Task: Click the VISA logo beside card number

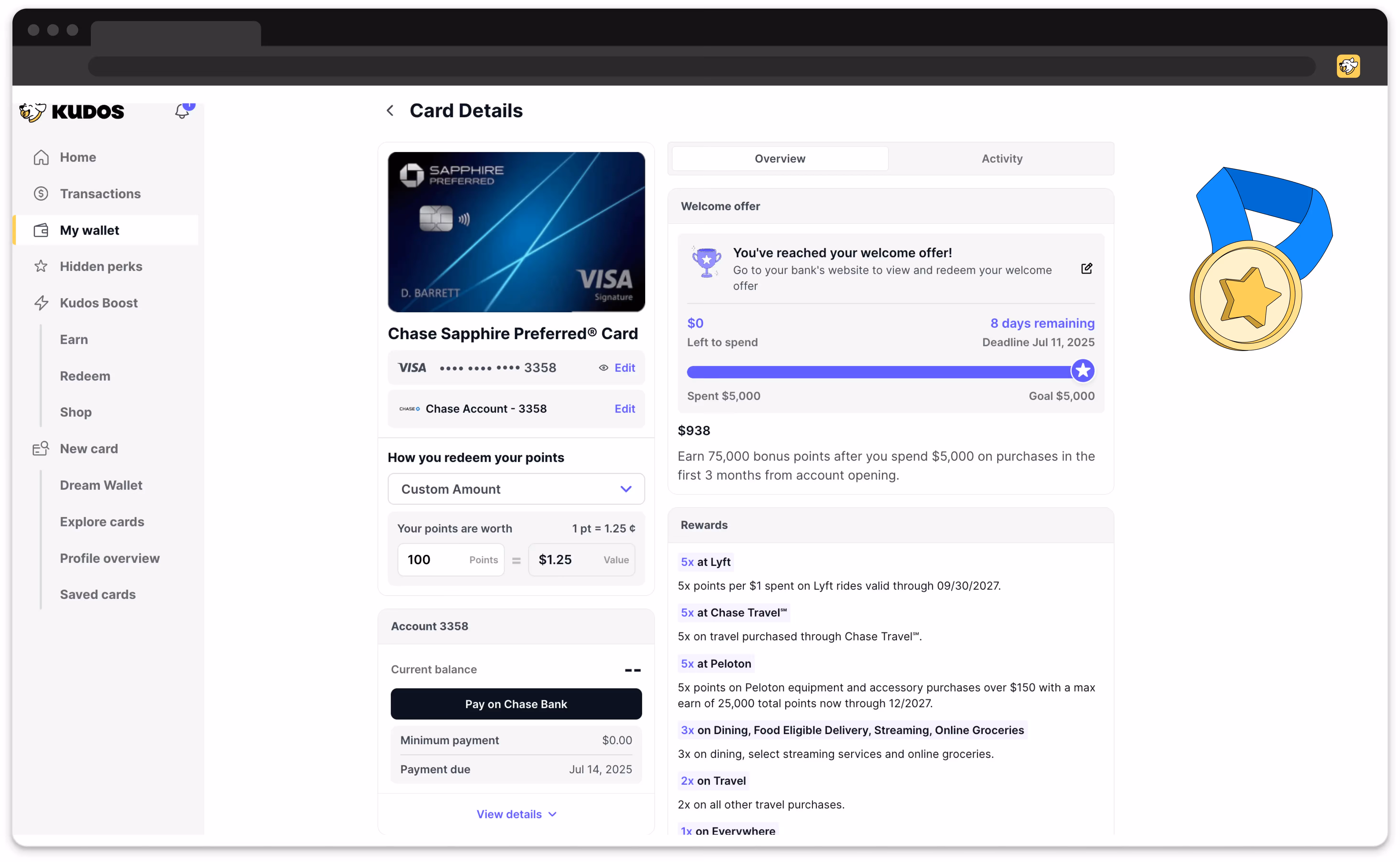Action: tap(412, 368)
